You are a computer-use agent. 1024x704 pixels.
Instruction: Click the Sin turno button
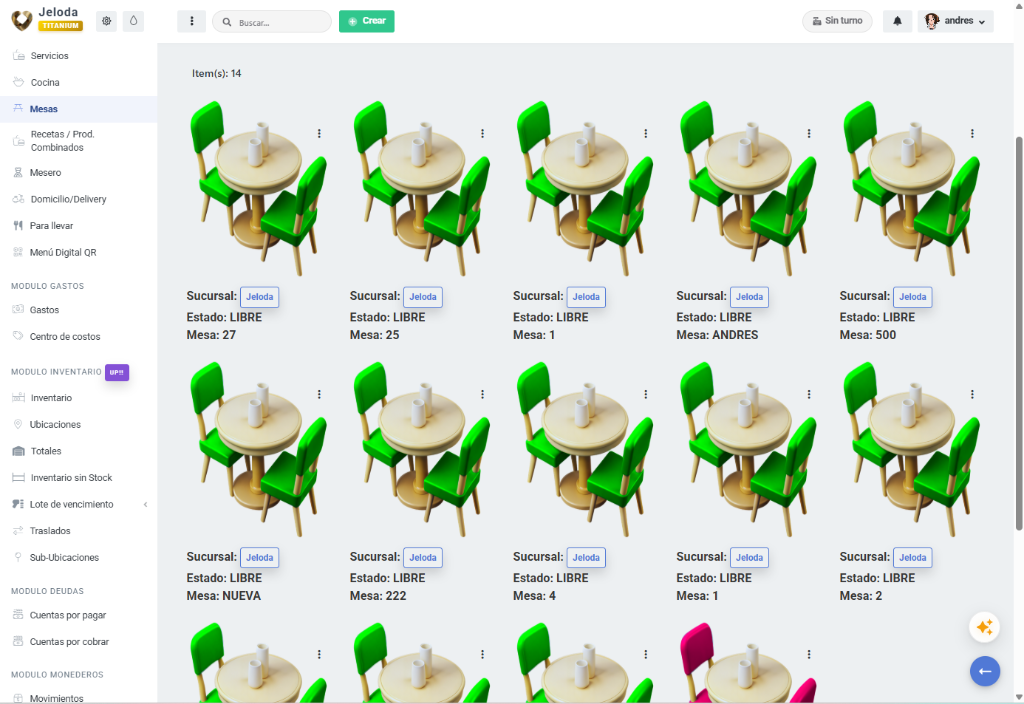[x=837, y=21]
